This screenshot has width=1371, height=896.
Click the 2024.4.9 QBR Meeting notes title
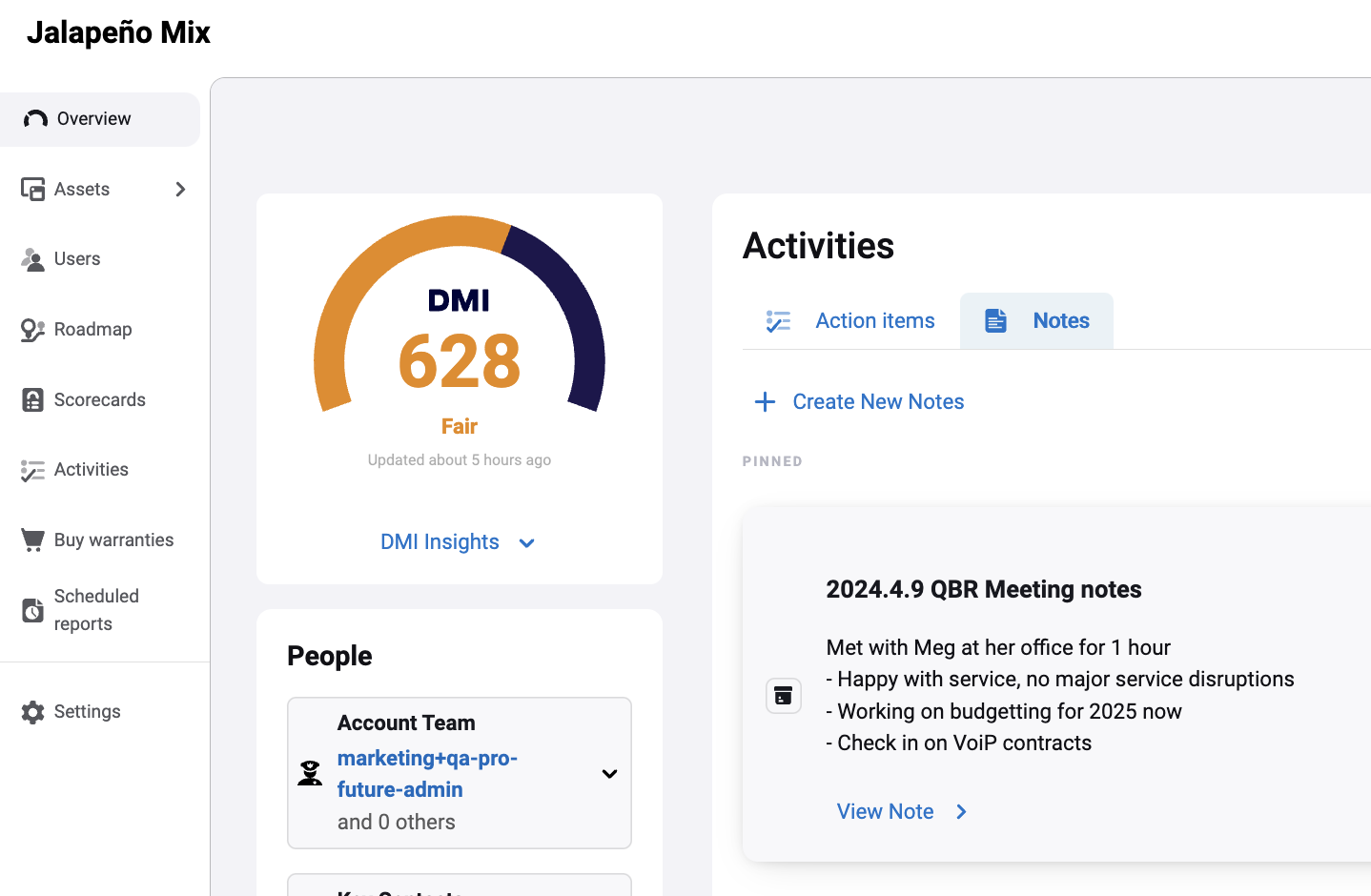coord(983,590)
